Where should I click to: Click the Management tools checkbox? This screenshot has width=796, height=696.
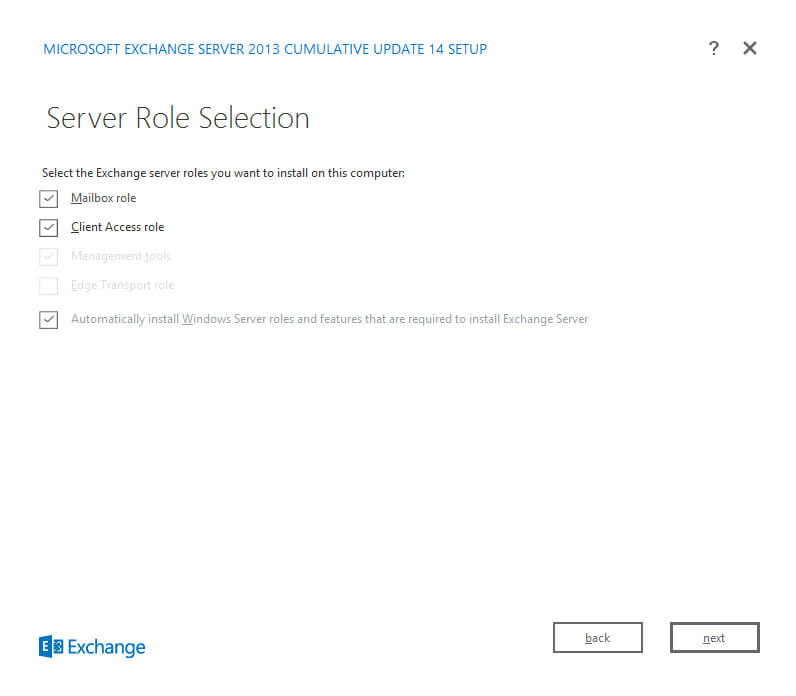pos(49,256)
